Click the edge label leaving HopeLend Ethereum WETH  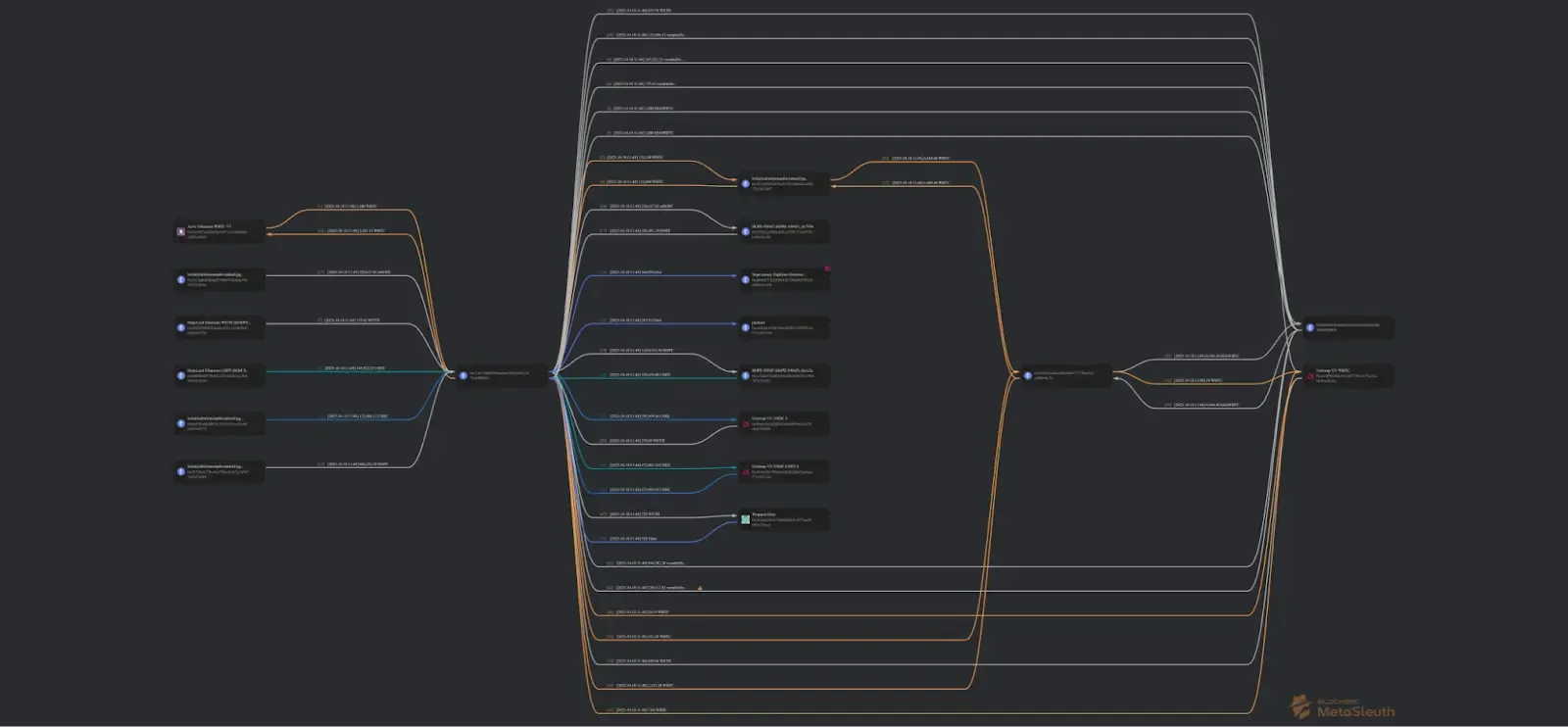point(349,320)
